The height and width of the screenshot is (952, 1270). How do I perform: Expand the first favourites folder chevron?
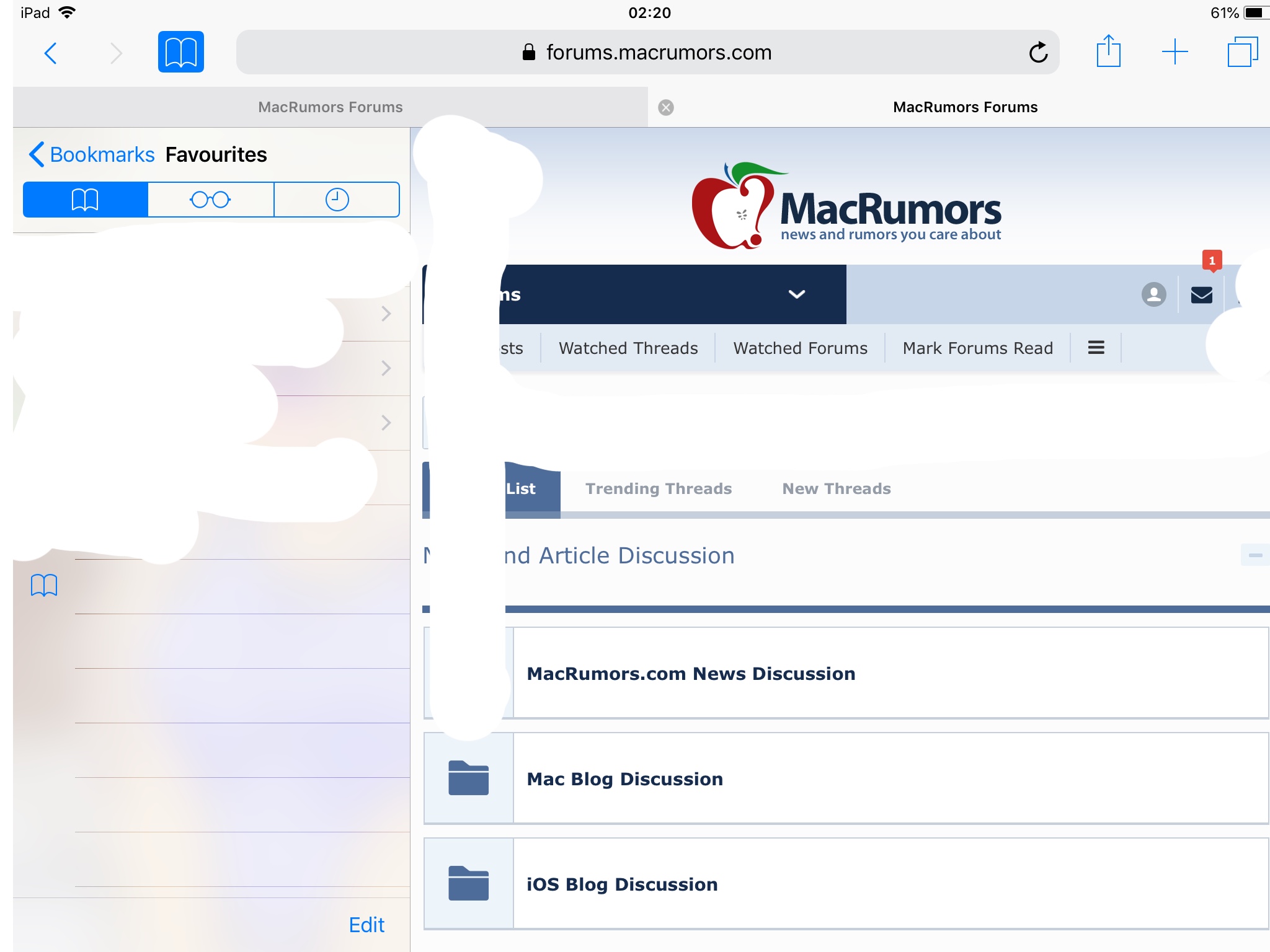tap(386, 314)
